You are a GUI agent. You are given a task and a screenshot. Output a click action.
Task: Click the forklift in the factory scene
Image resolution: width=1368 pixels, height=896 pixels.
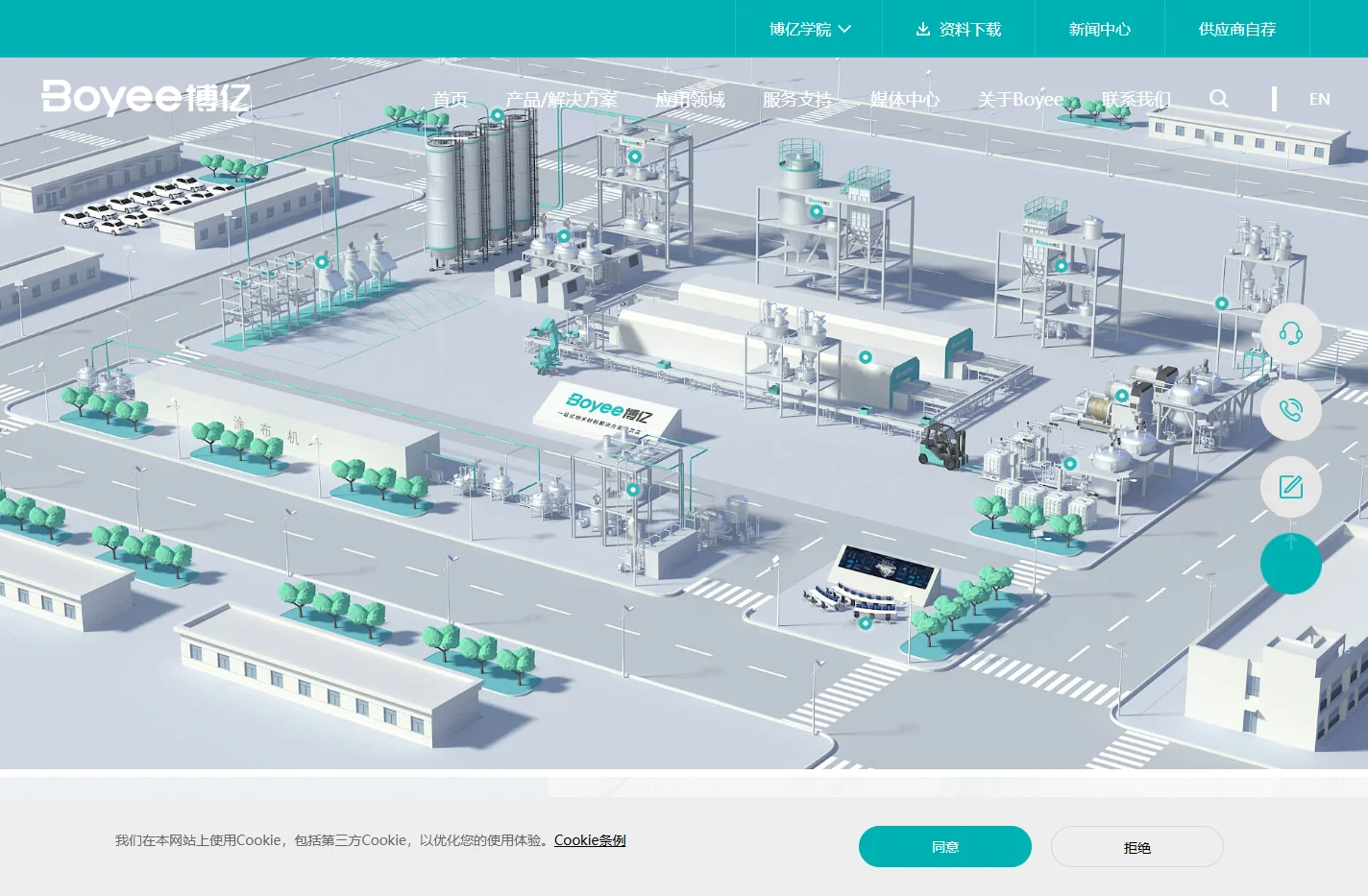(x=943, y=446)
